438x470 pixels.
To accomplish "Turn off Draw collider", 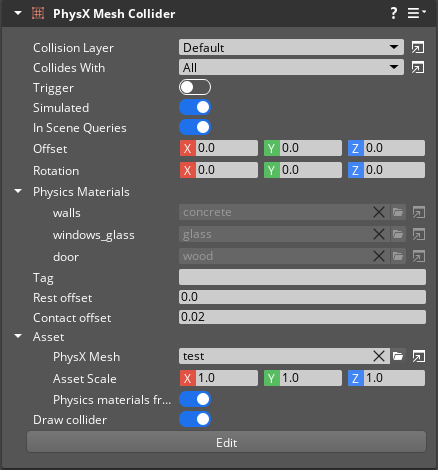I will (x=195, y=419).
